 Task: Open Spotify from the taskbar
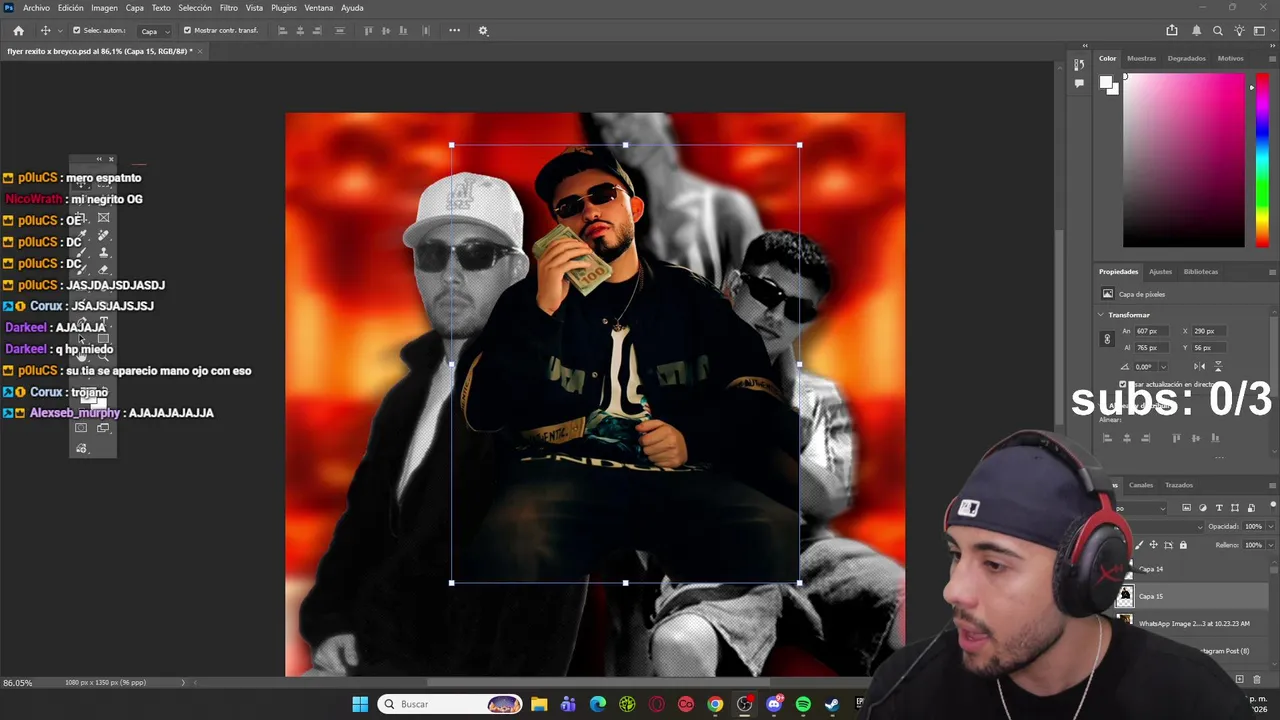(803, 704)
